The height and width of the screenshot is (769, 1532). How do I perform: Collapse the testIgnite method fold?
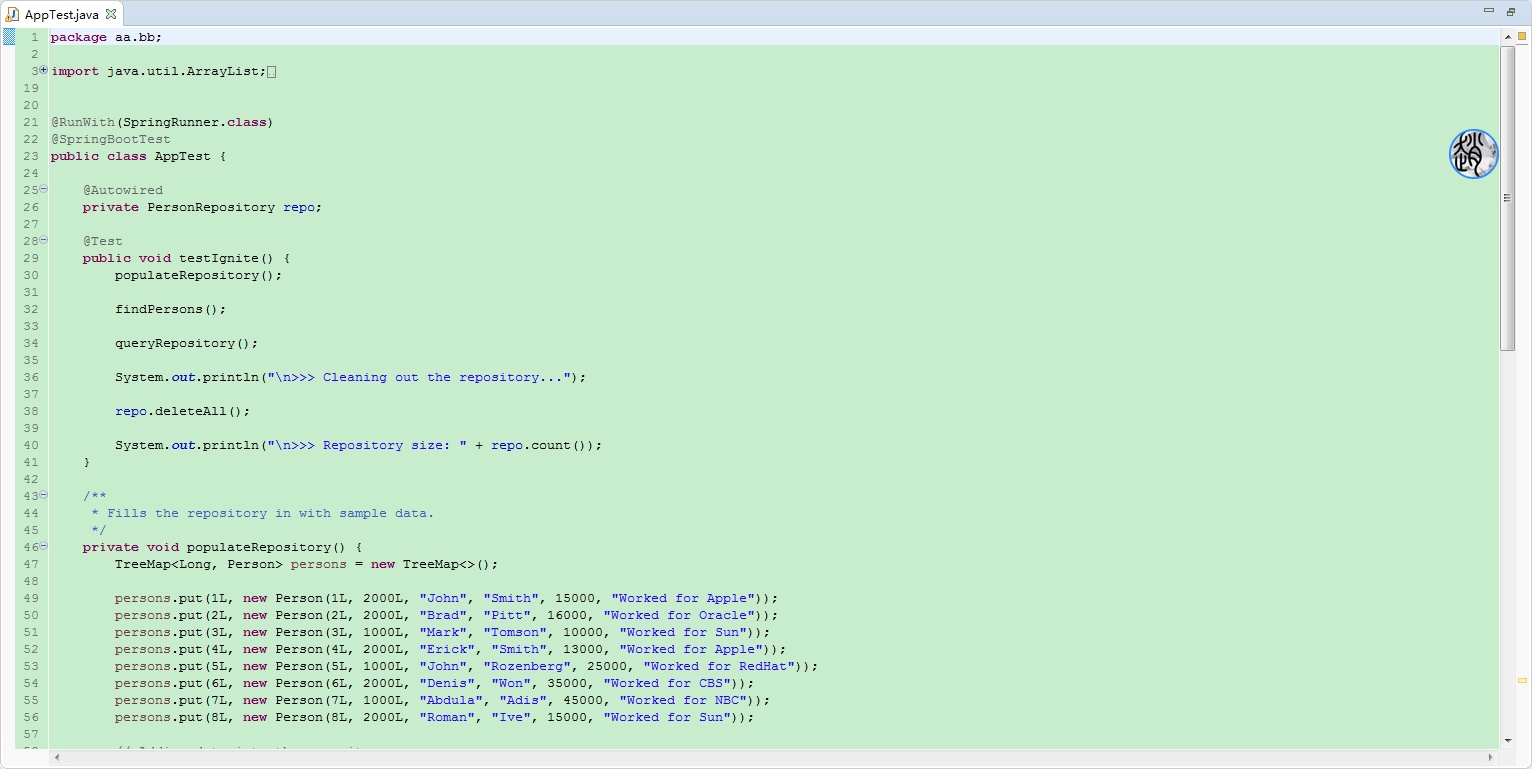tap(42, 240)
